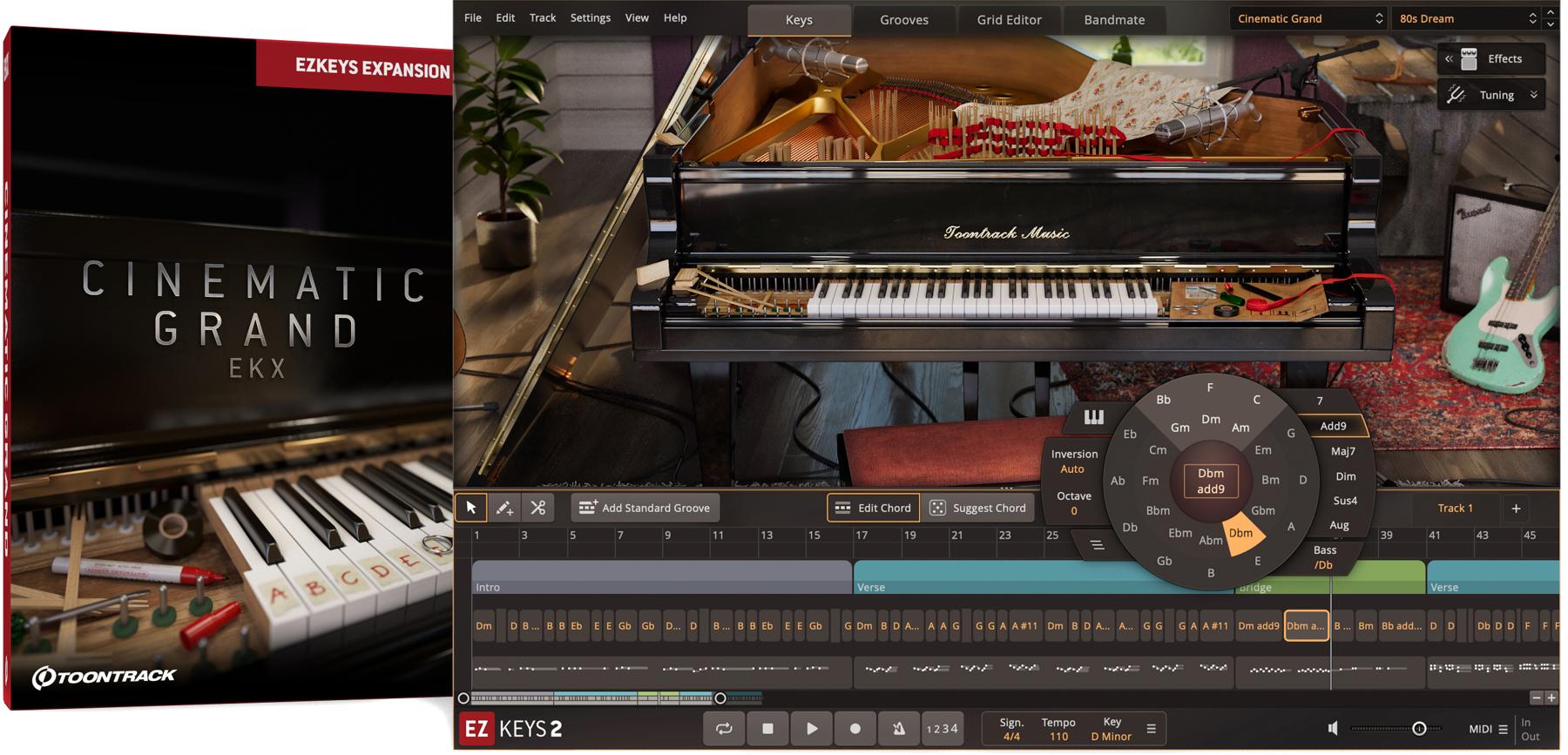Open the View menu
This screenshot has height=755, width=1568.
pos(637,17)
